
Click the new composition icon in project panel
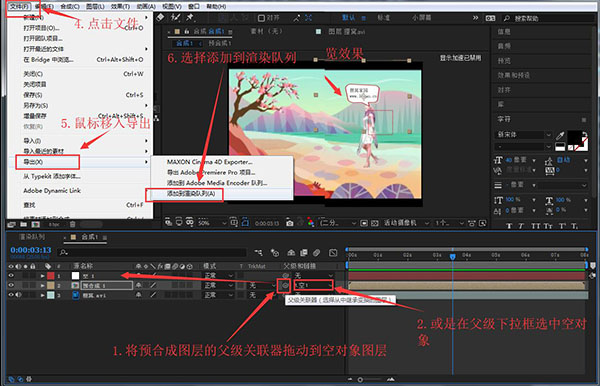click(x=36, y=224)
